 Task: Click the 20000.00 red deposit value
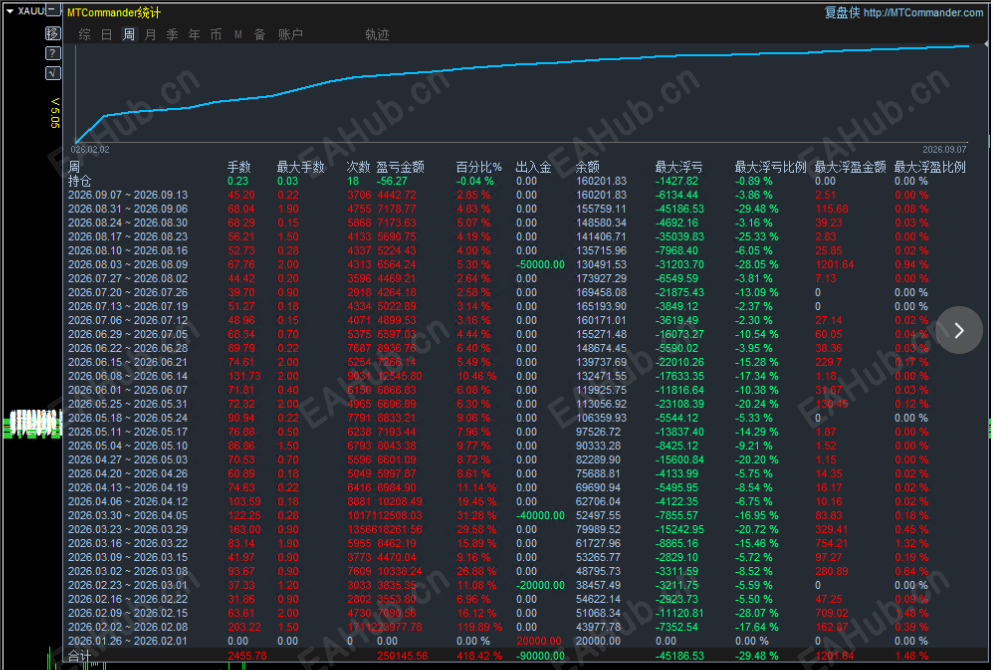(x=539, y=641)
